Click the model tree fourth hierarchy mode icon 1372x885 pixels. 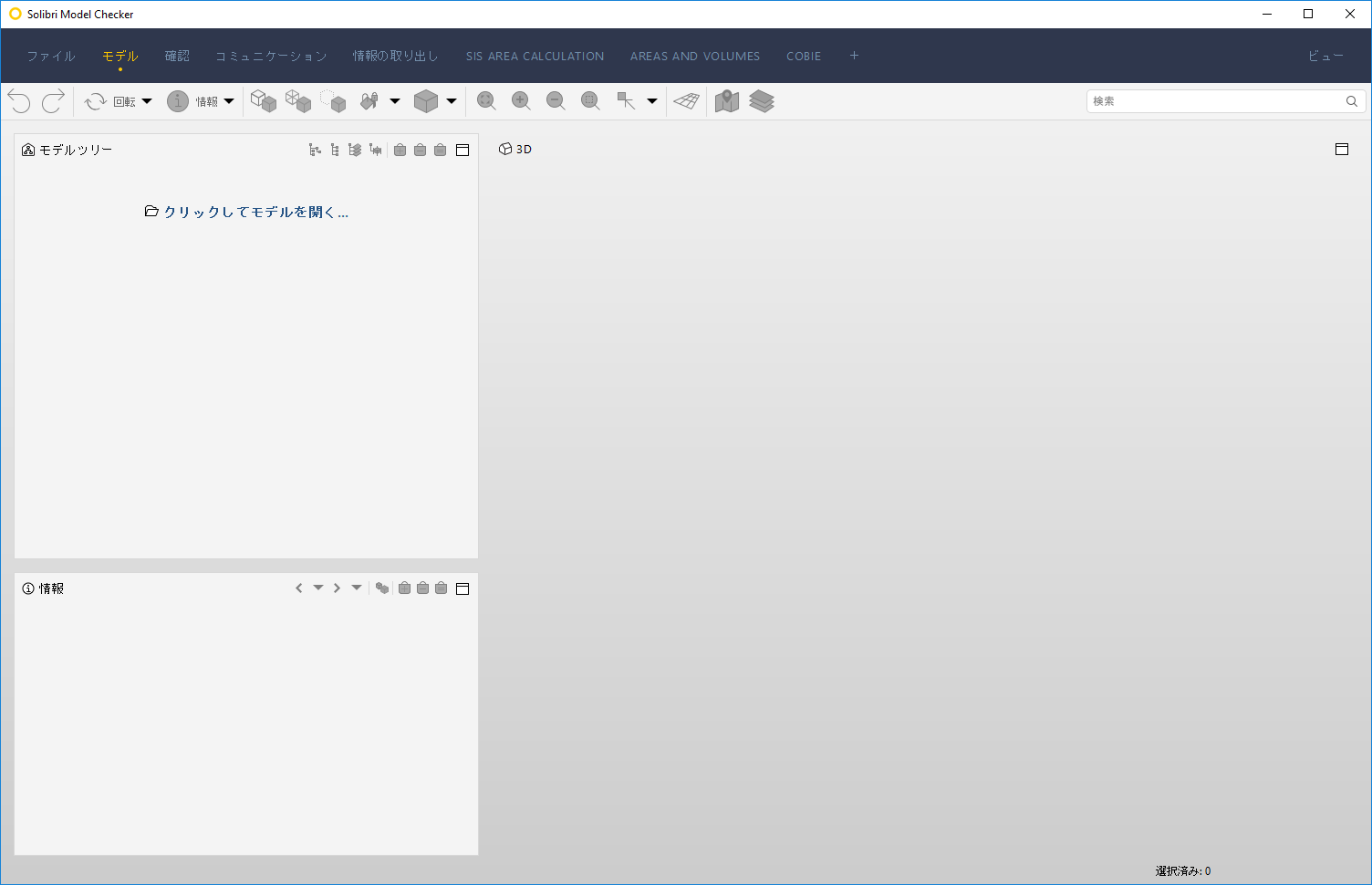coord(375,150)
